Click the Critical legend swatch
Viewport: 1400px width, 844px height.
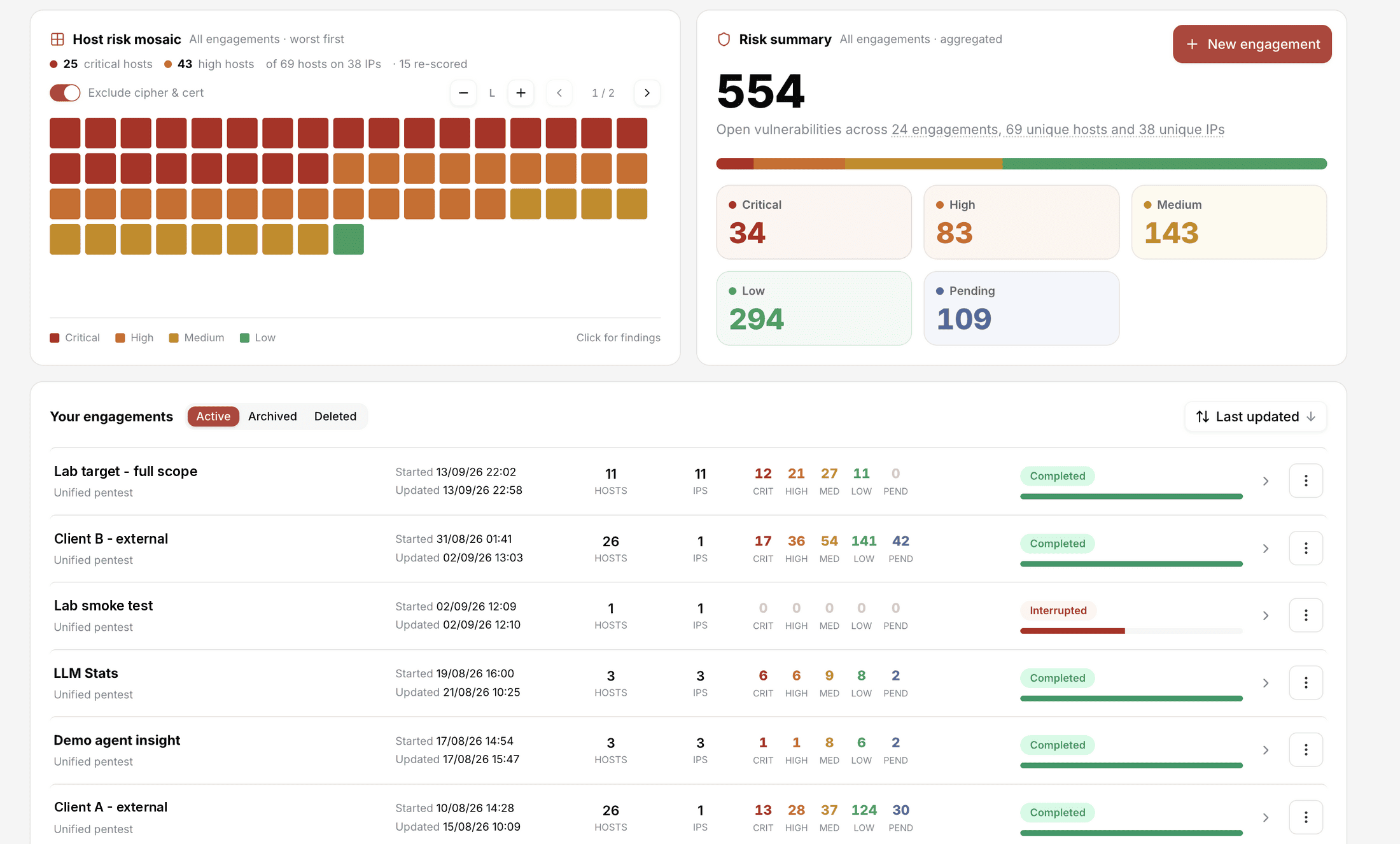[55, 338]
